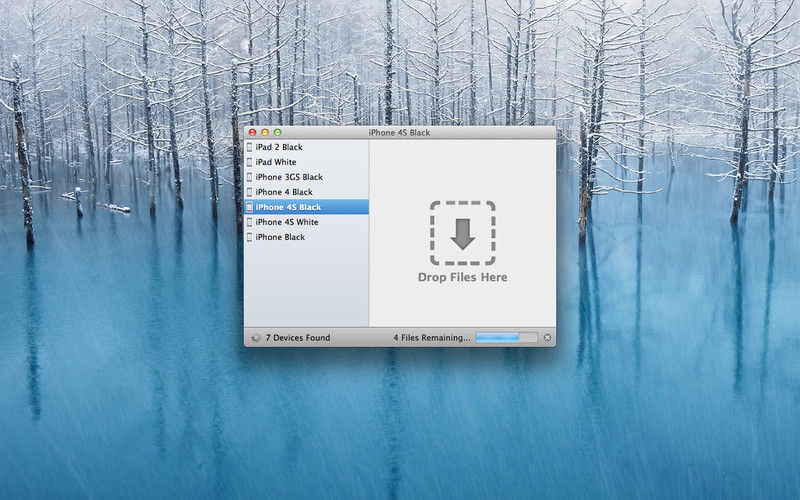
Task: Click the spinning activity indicator in status bar
Action: click(x=256, y=338)
